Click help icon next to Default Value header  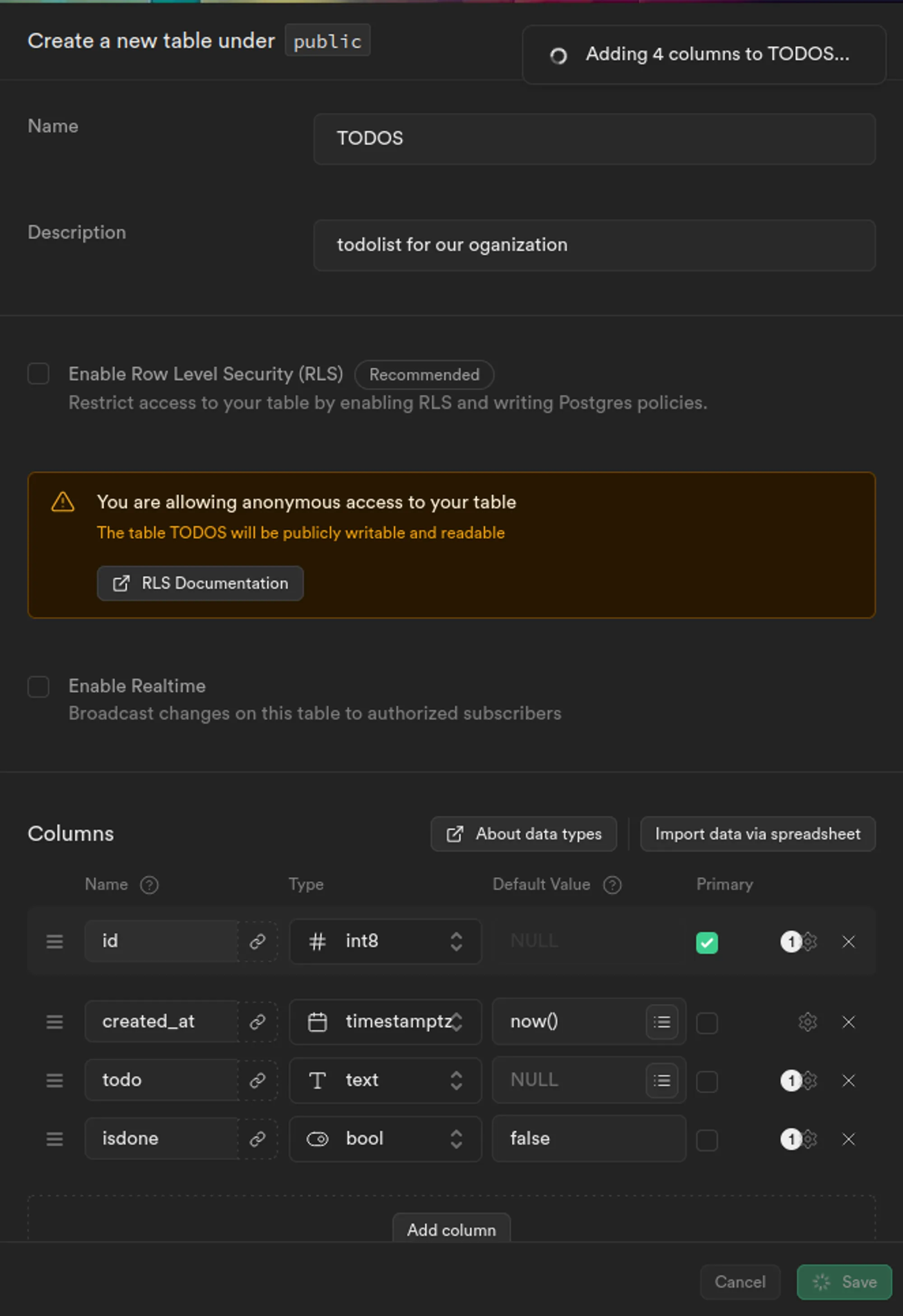pos(612,885)
